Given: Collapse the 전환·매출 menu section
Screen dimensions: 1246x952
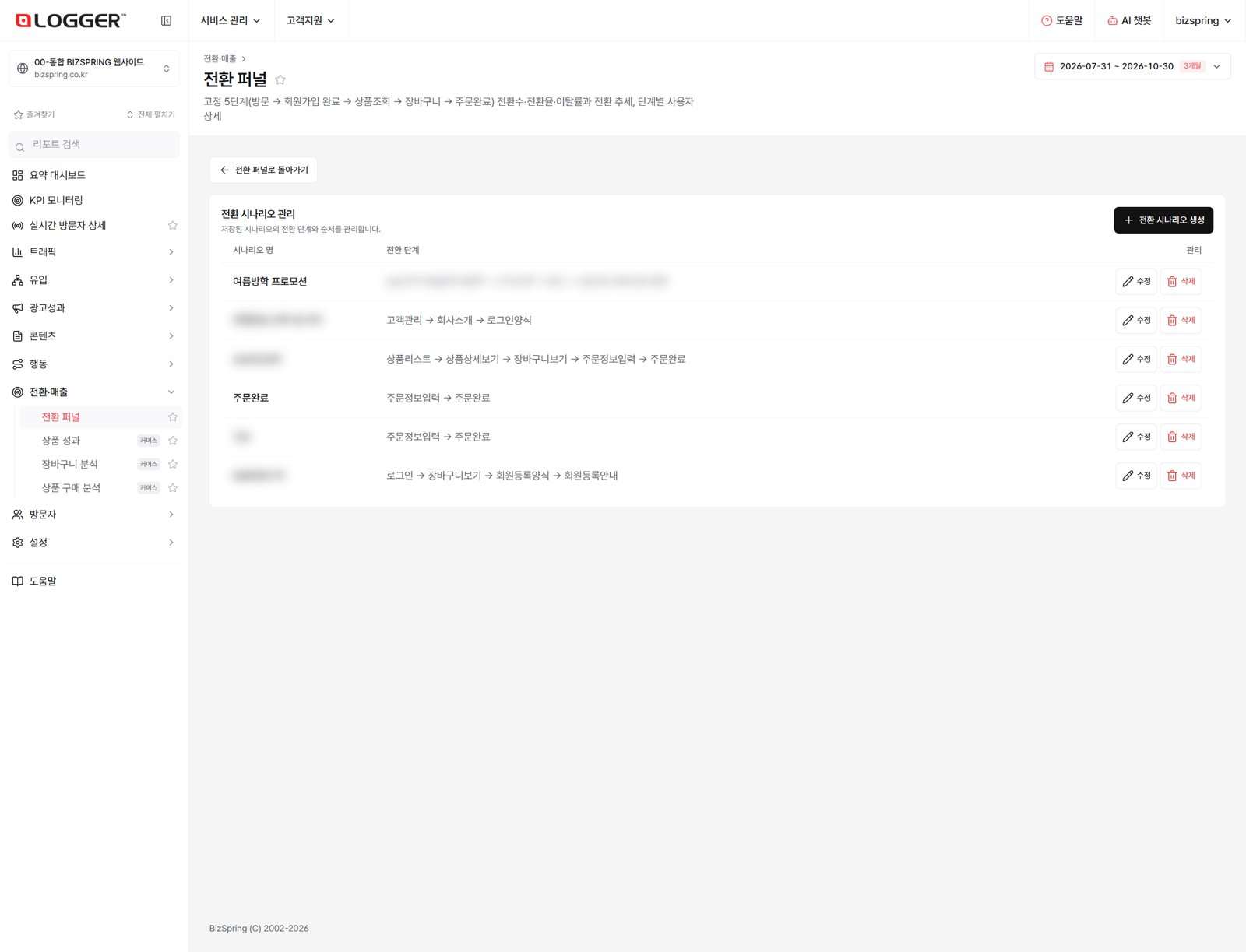Looking at the screenshot, I should pyautogui.click(x=93, y=392).
